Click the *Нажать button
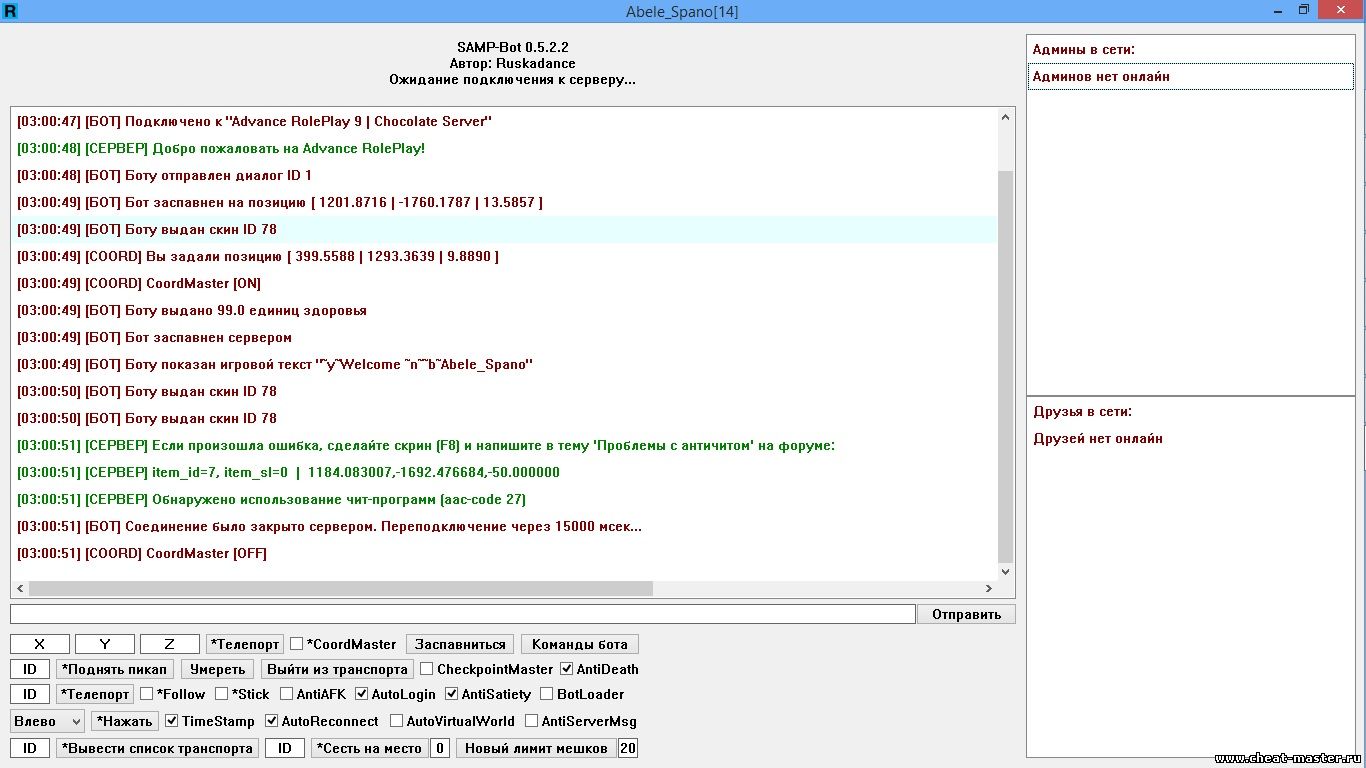1366x768 pixels. pyautogui.click(x=126, y=721)
